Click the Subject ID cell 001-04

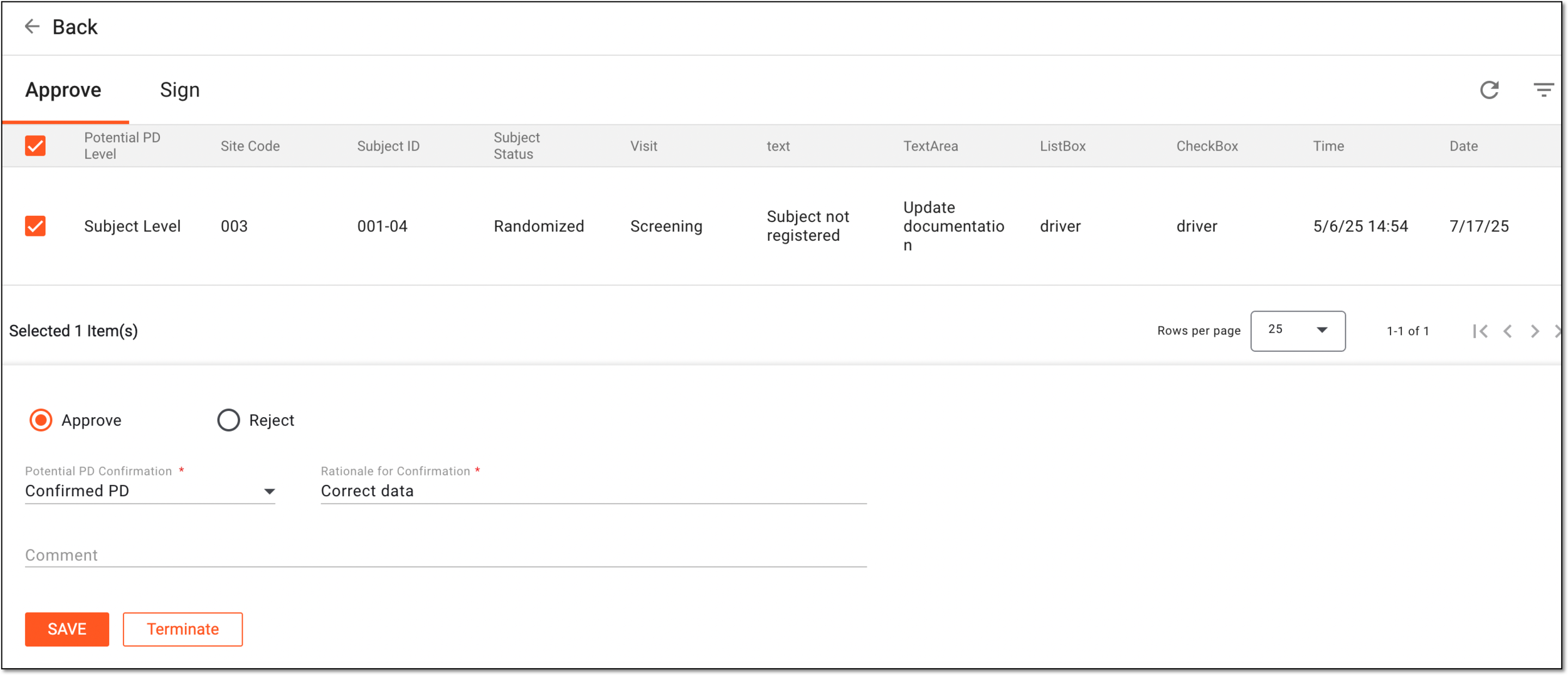pyautogui.click(x=382, y=226)
